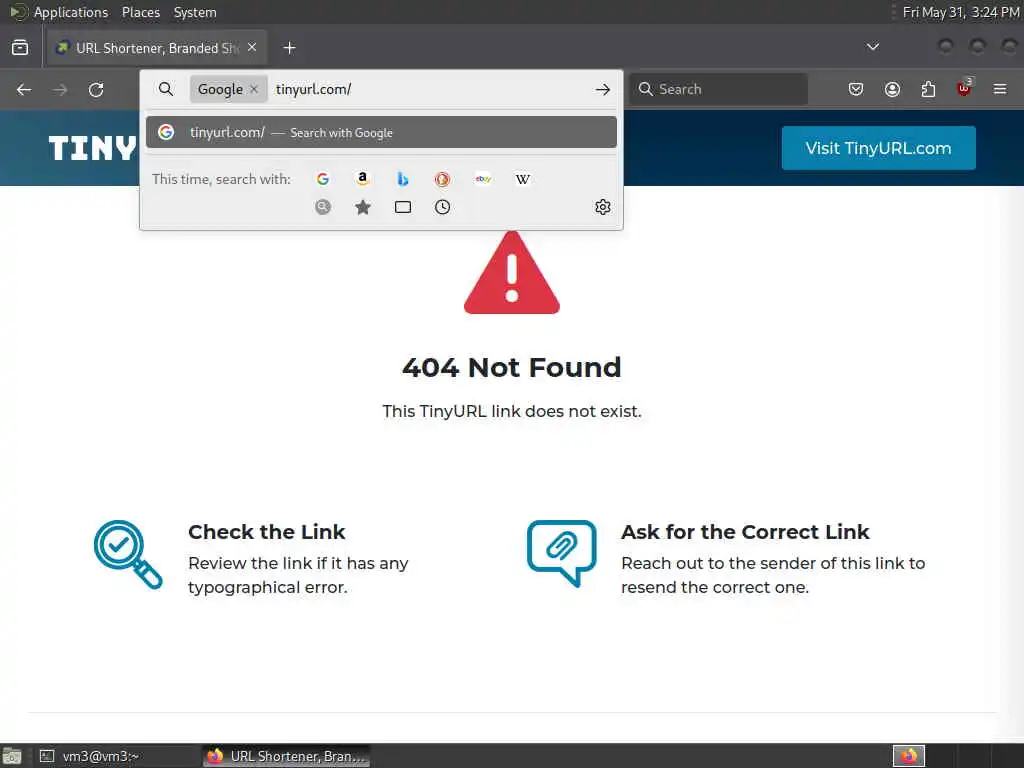Open the System menu
1024x768 pixels.
(x=195, y=12)
